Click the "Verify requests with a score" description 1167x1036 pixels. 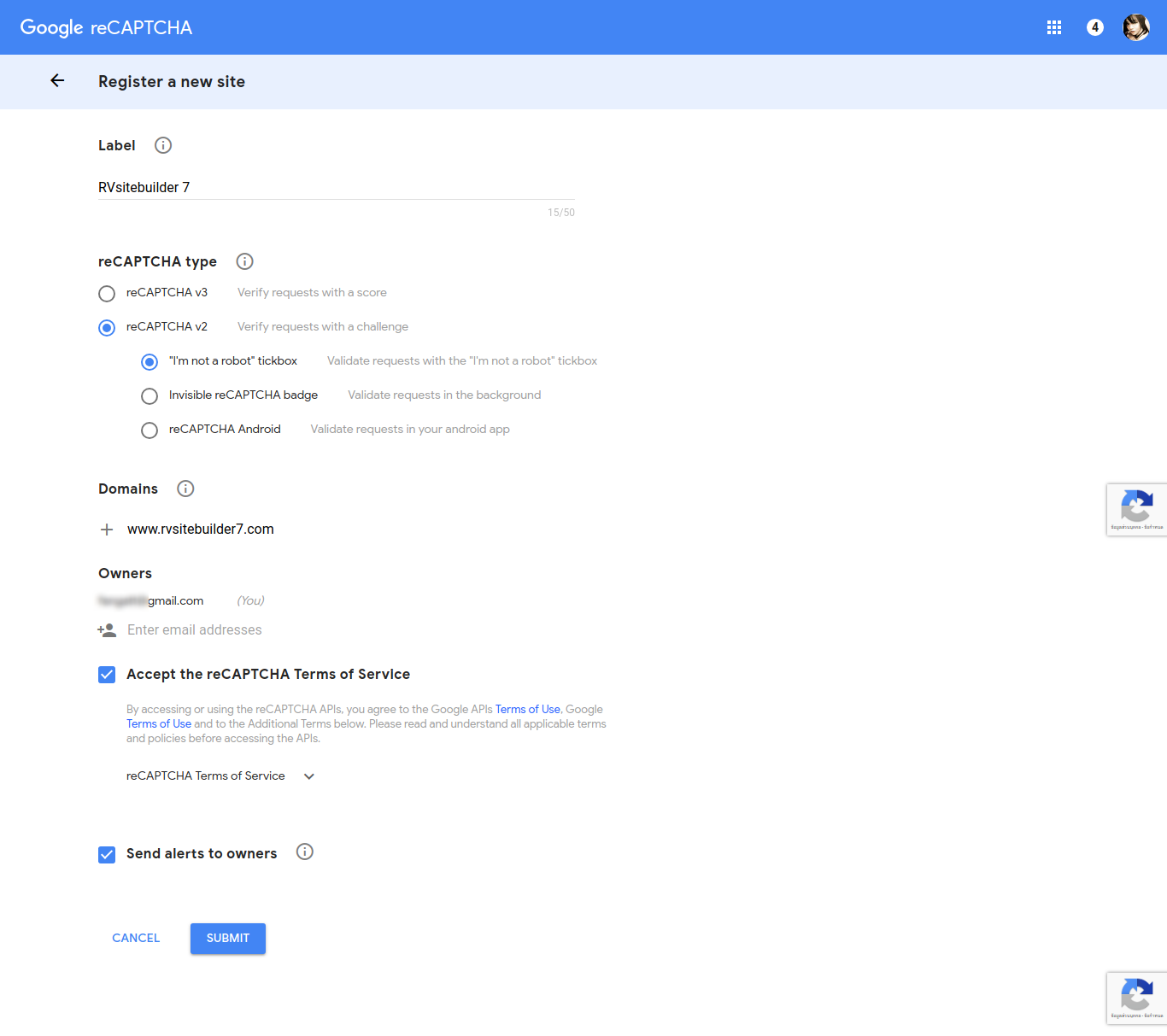pos(312,292)
